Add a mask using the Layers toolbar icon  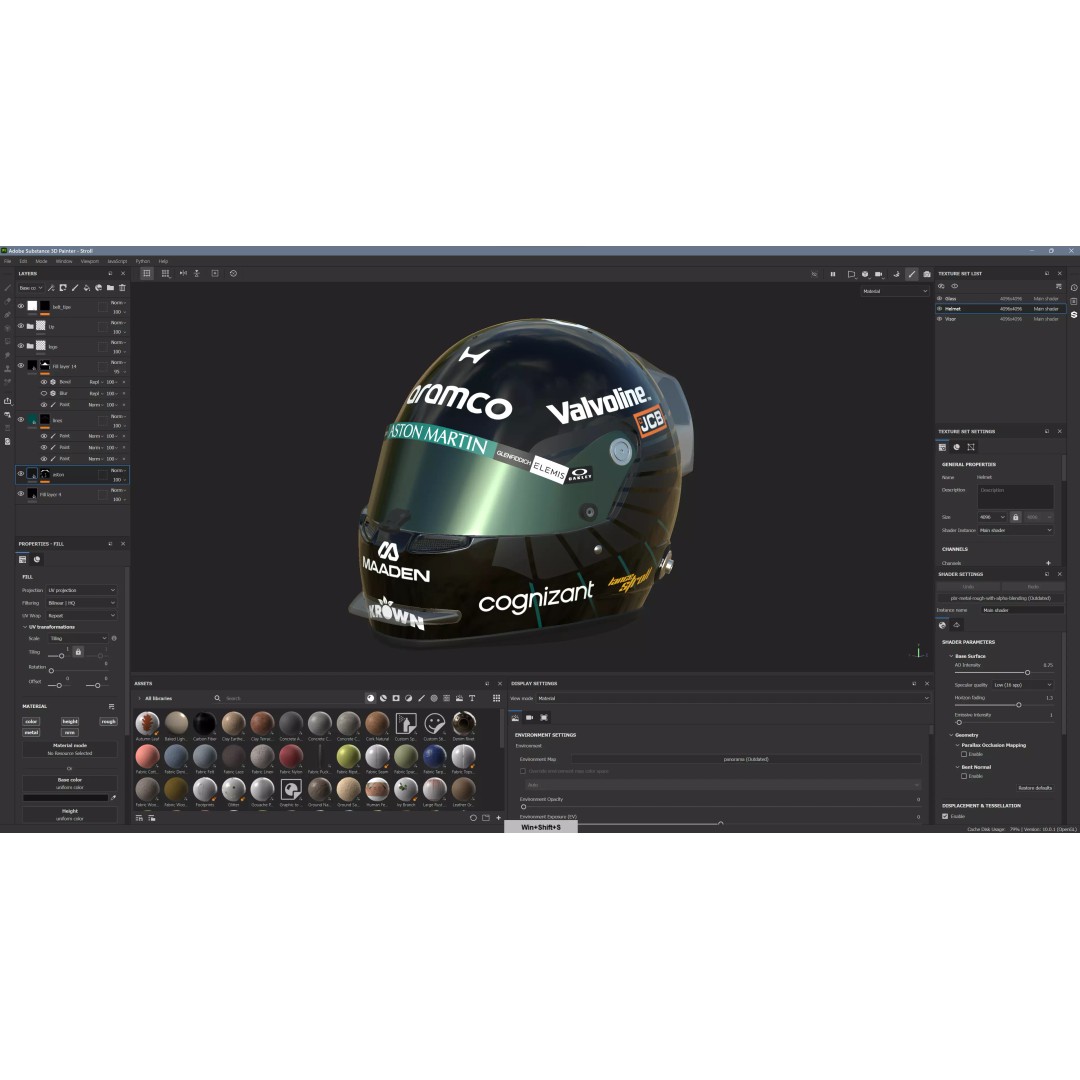click(x=63, y=288)
